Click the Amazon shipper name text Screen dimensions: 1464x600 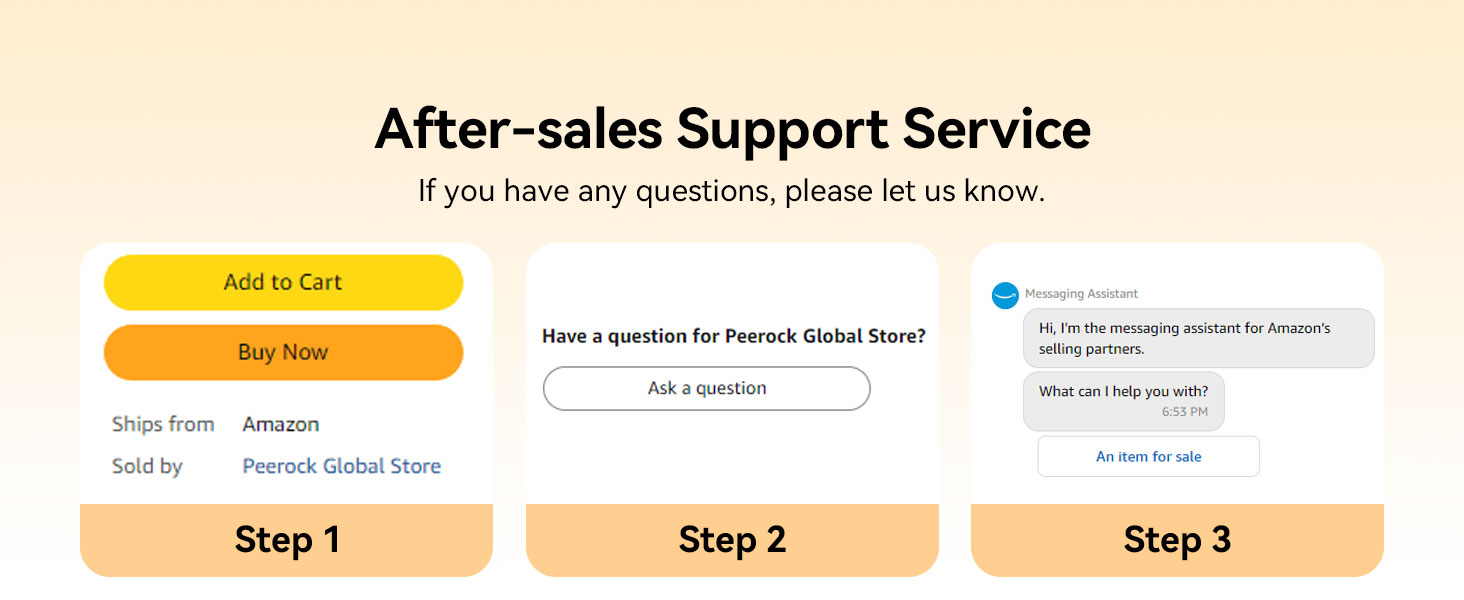280,424
